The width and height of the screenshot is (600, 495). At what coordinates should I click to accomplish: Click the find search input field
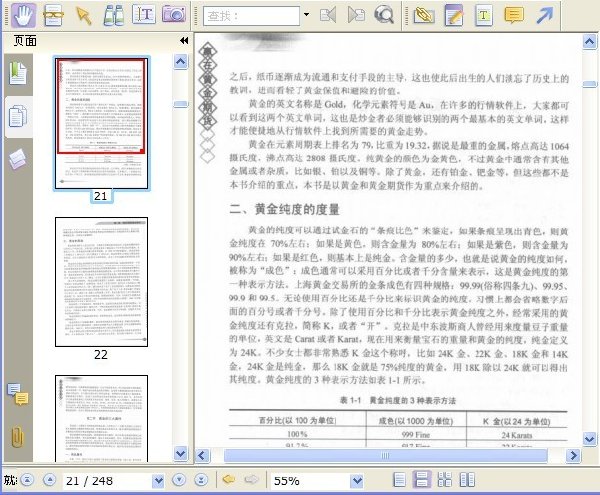(x=251, y=16)
